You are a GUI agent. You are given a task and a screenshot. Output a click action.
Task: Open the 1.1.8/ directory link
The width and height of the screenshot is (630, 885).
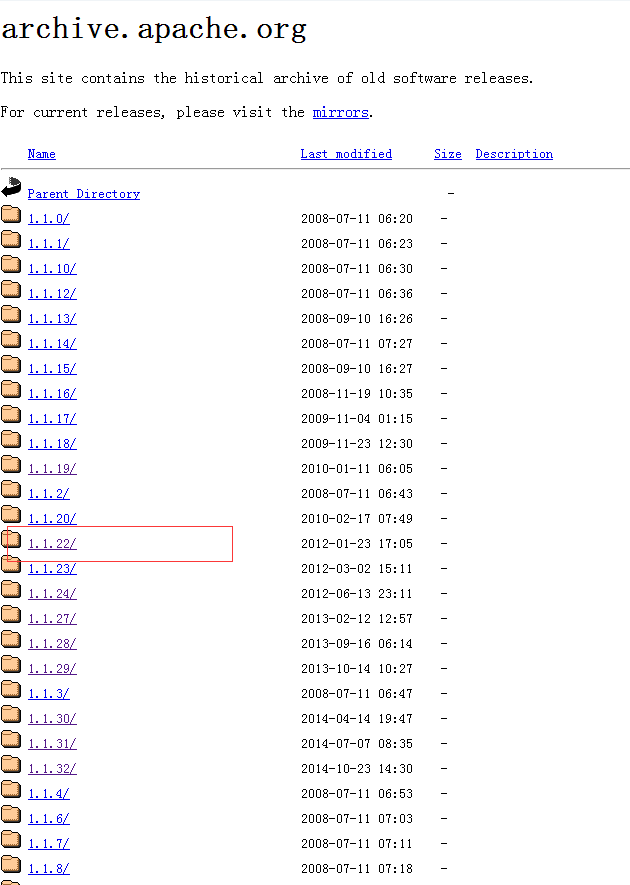(49, 869)
